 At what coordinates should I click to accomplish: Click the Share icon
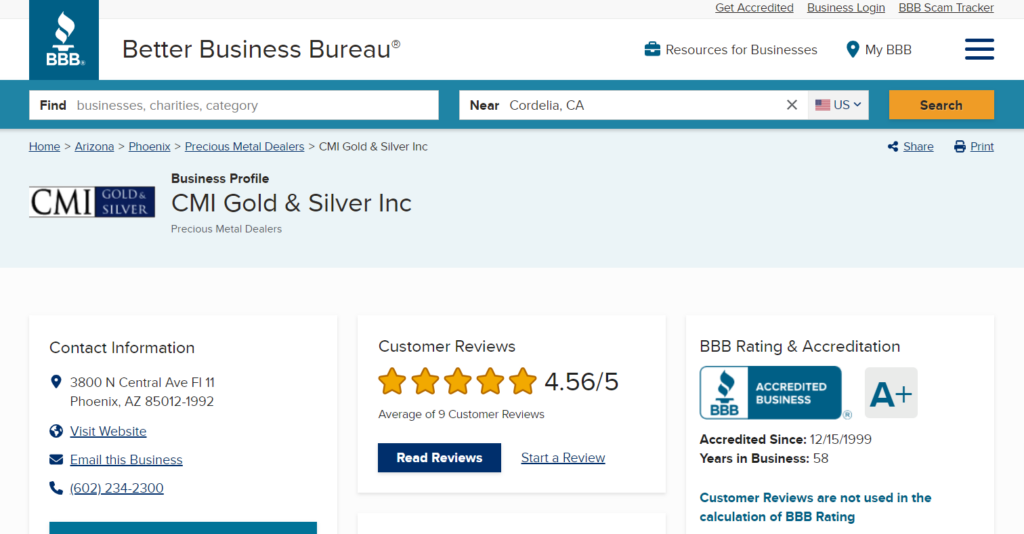[x=893, y=147]
